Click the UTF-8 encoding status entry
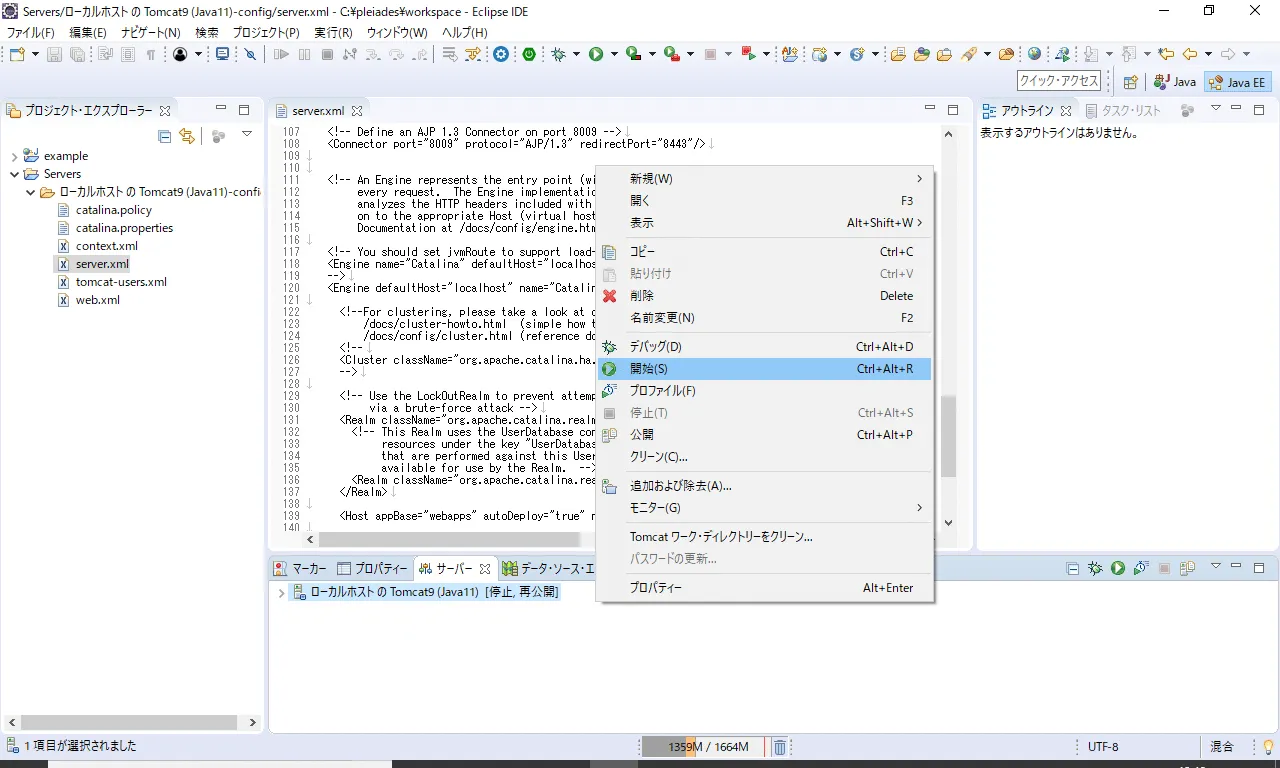Screen dimensions: 1280x768 [x=1103, y=747]
